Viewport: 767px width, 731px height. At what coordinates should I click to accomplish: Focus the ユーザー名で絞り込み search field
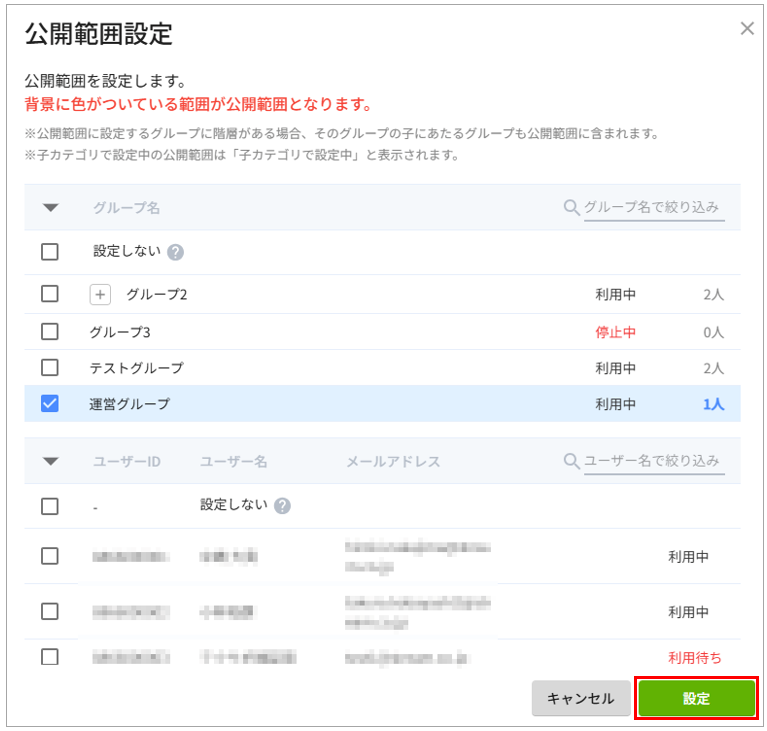pyautogui.click(x=653, y=461)
